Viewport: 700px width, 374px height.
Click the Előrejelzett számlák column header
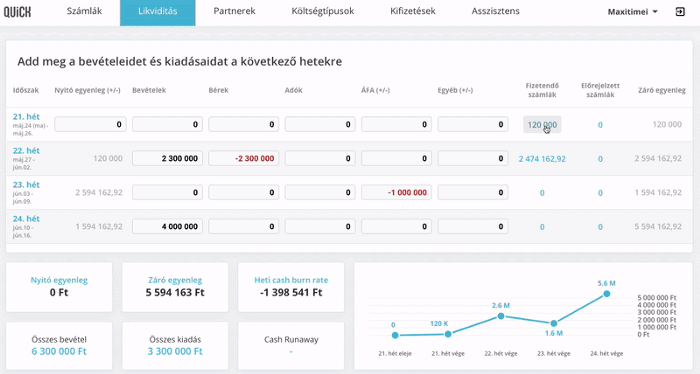(x=600, y=90)
